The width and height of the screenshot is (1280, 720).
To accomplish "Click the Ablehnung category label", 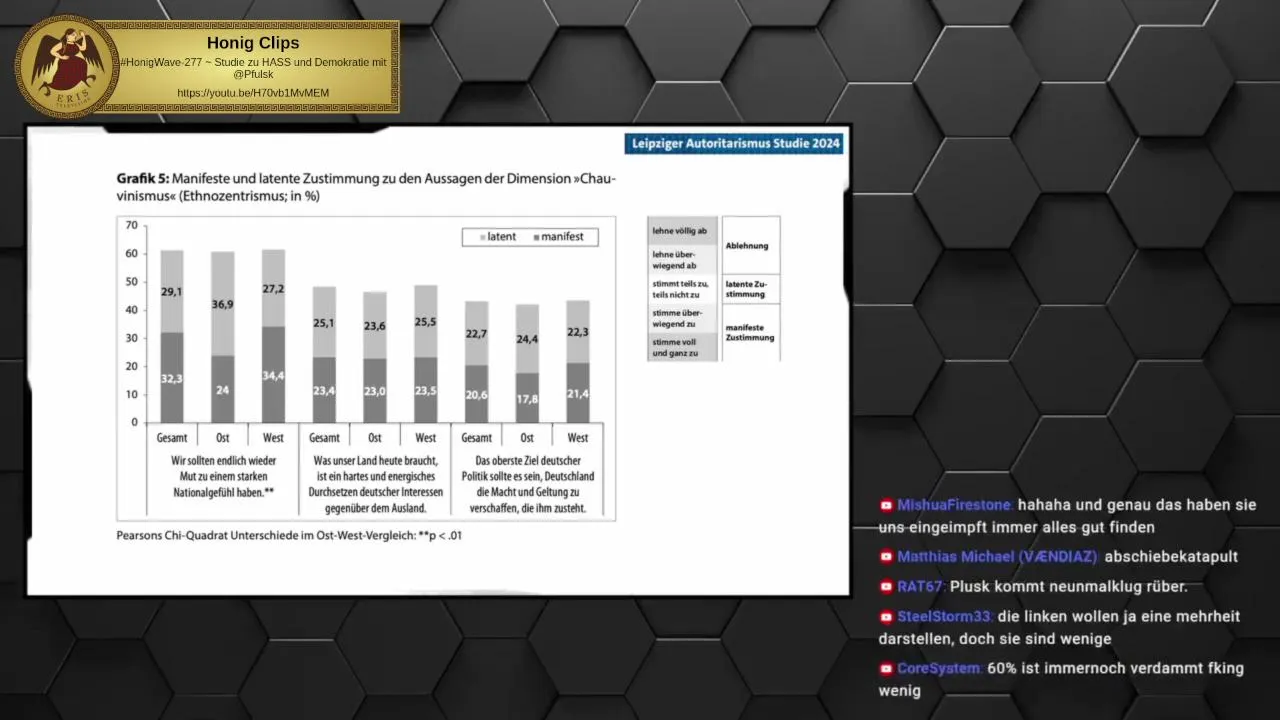I will click(x=747, y=245).
